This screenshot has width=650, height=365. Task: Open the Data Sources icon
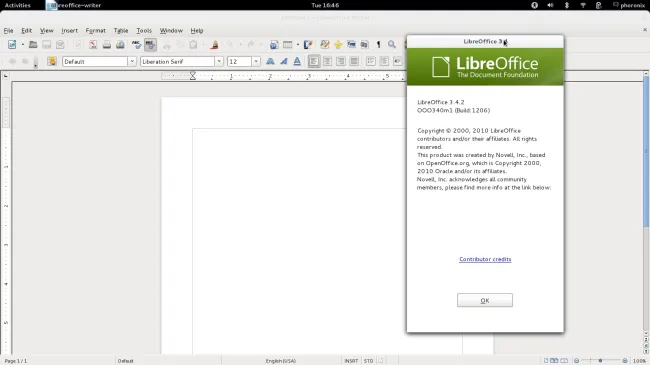click(364, 44)
